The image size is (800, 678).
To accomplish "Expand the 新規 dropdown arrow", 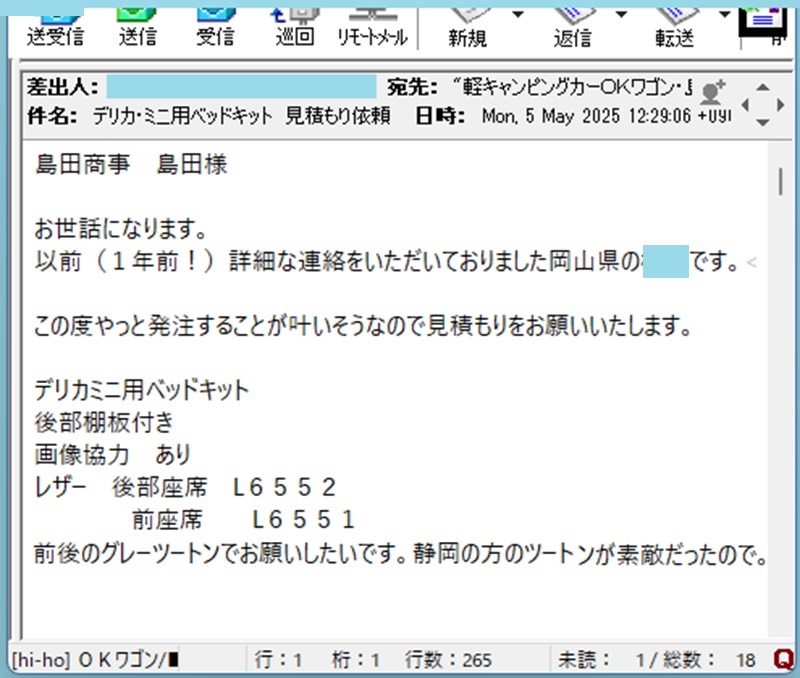I will pyautogui.click(x=517, y=15).
